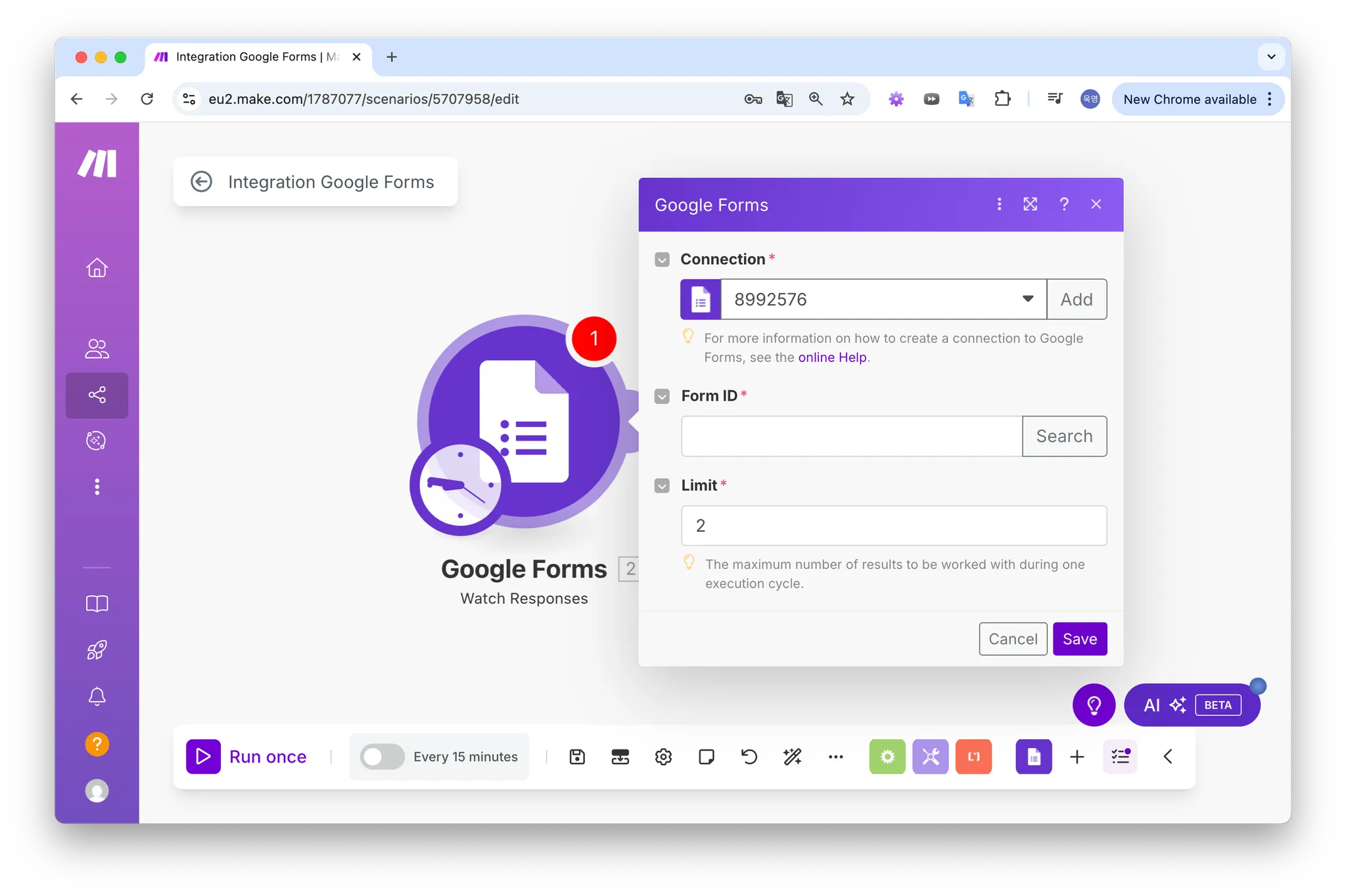Open a new browser tab

(392, 57)
